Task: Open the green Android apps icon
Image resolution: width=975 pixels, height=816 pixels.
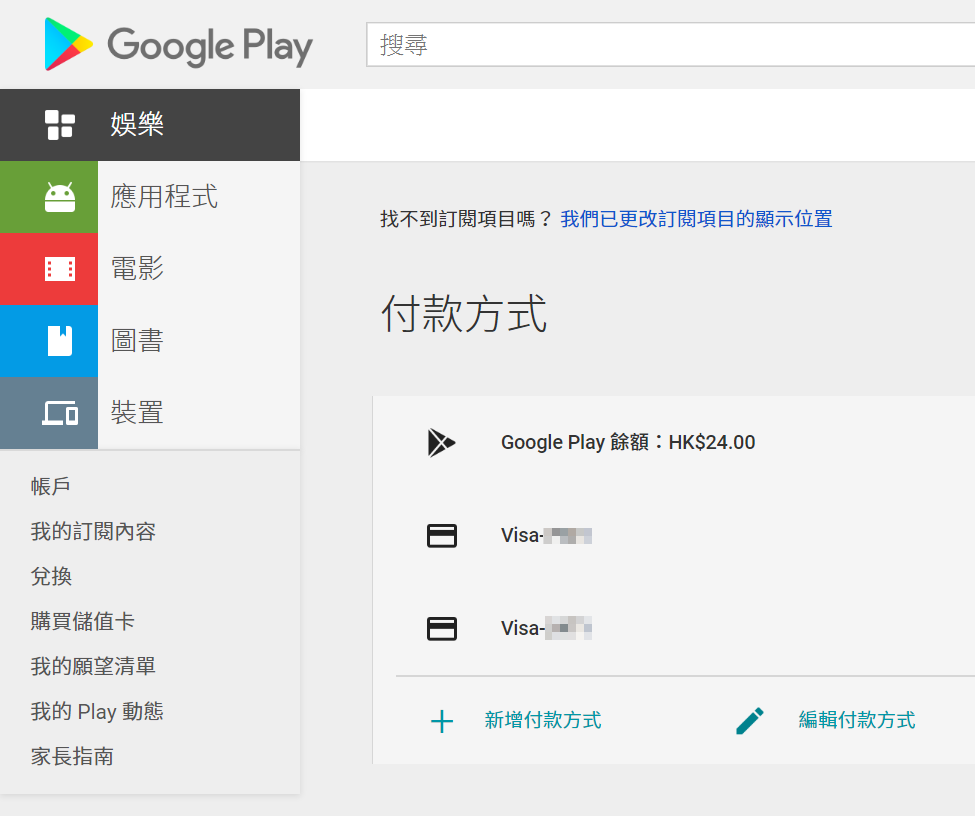Action: tap(60, 197)
